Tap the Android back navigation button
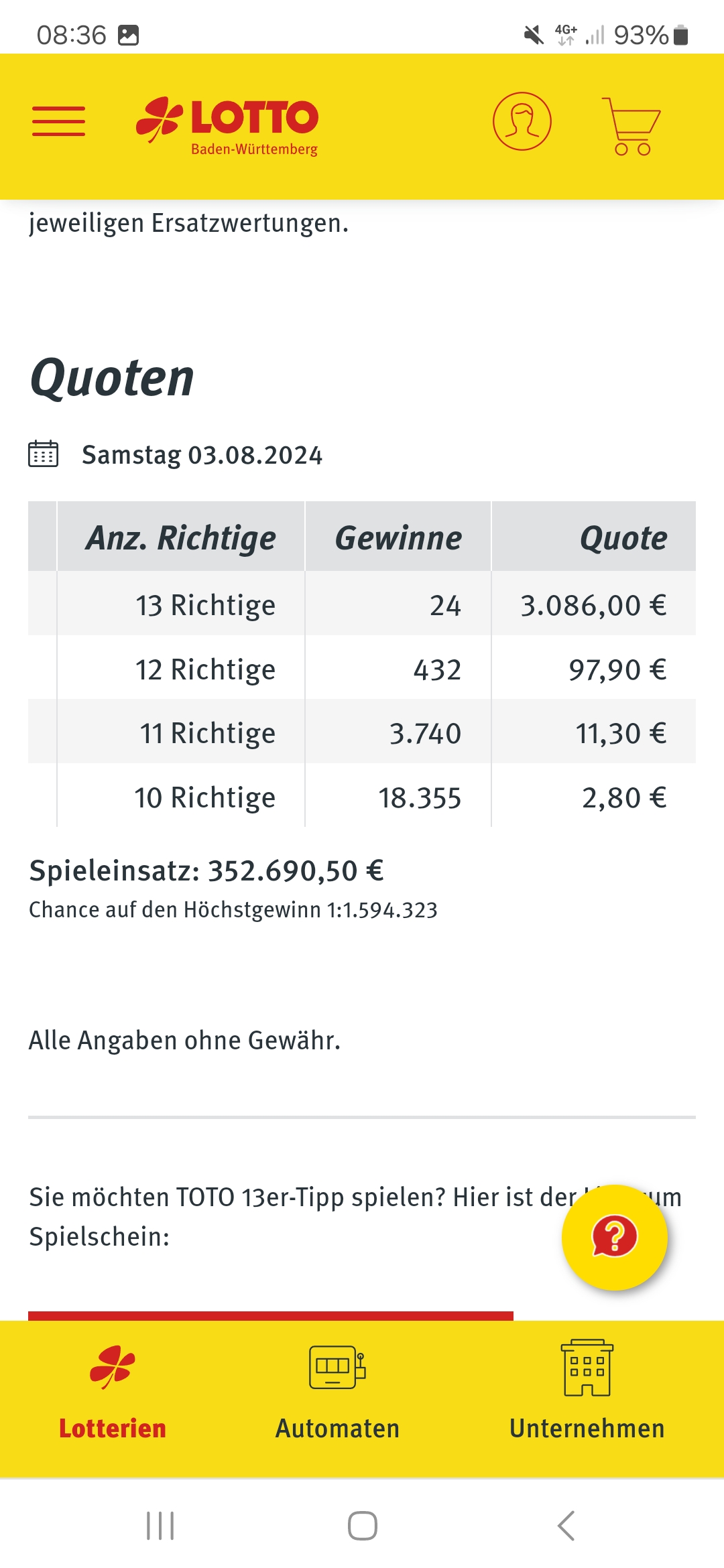 566,1526
